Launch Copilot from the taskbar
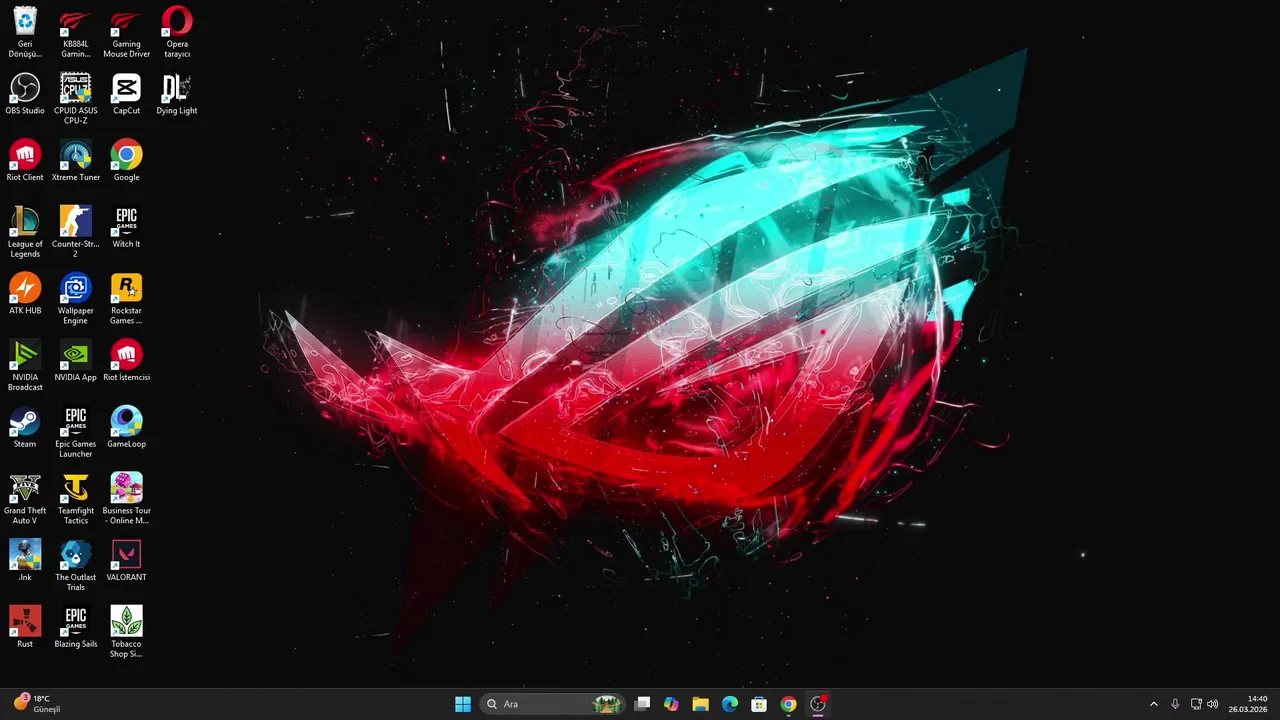The width and height of the screenshot is (1280, 720). (x=671, y=704)
